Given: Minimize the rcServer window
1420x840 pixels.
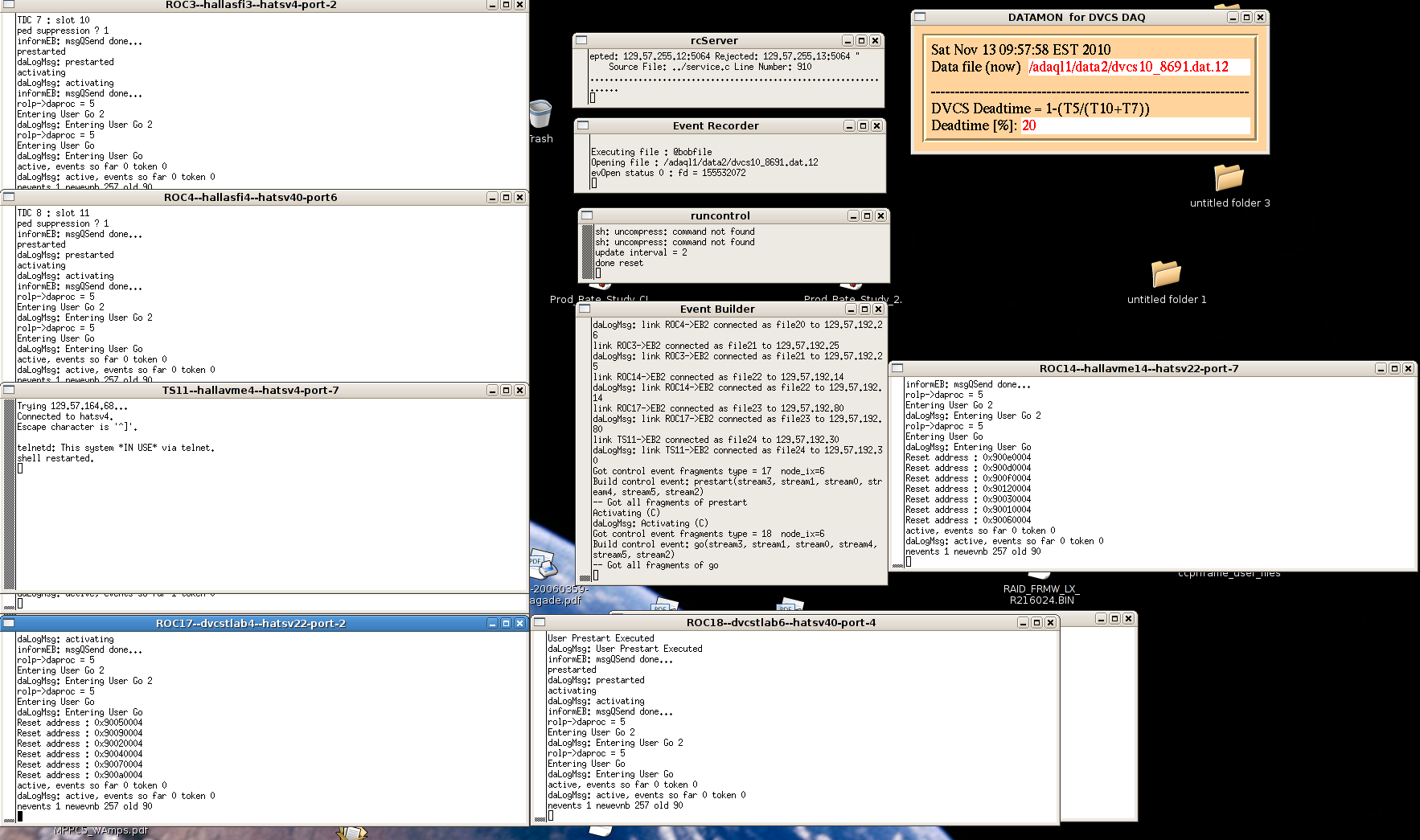Looking at the screenshot, I should coord(847,40).
